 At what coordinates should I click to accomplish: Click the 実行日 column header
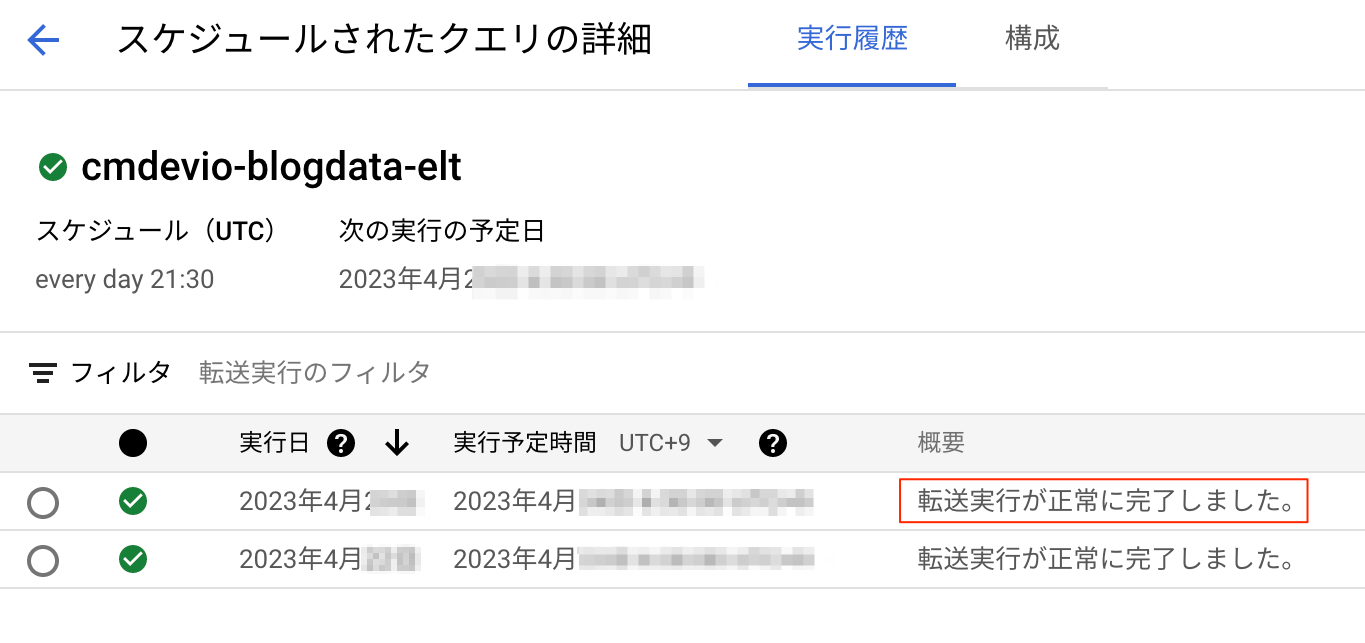275,442
